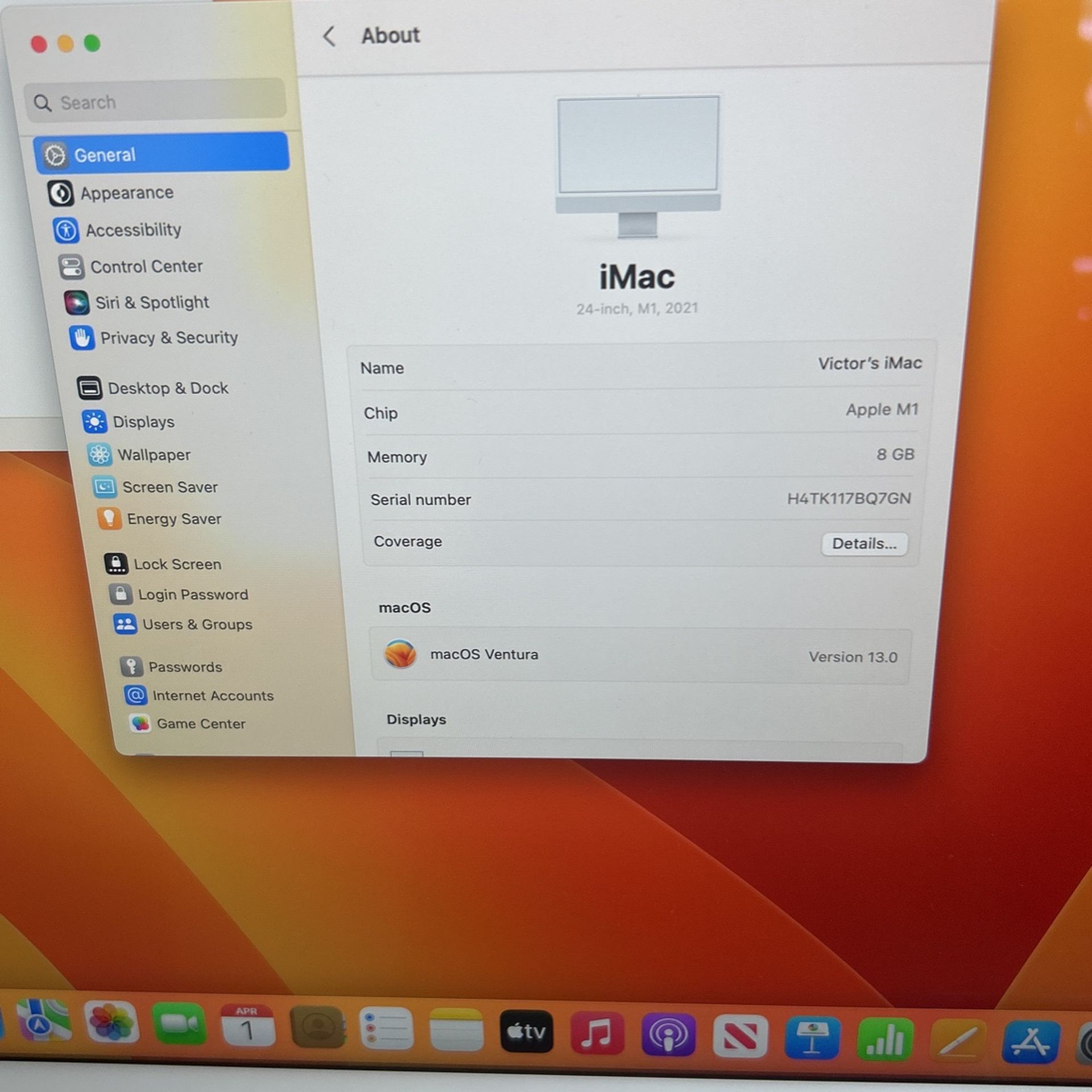Click the yellow minimize window button
The width and height of the screenshot is (1092, 1092).
click(65, 43)
